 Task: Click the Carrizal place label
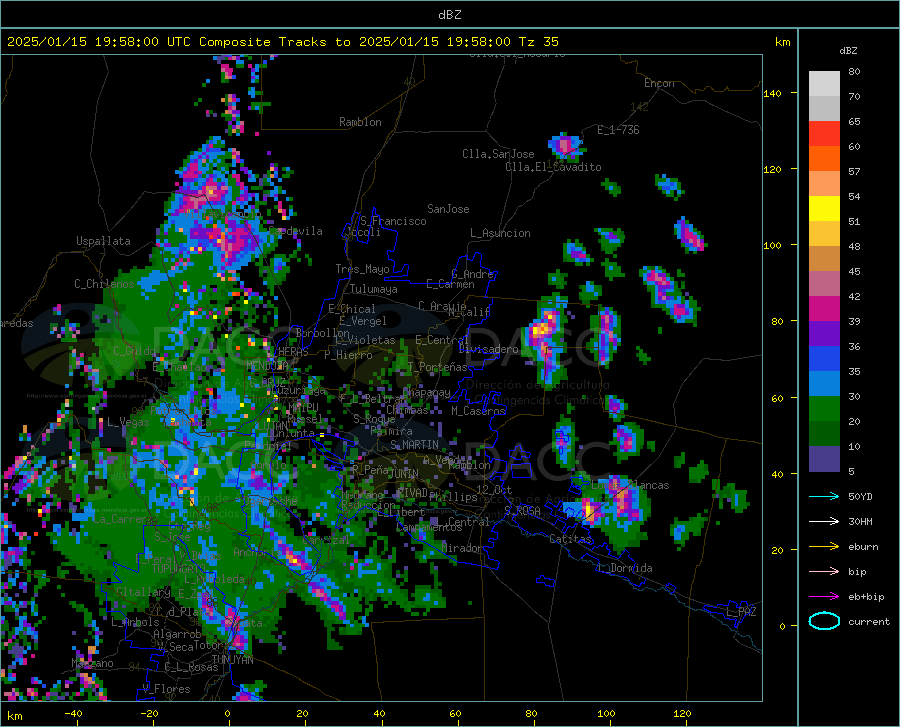(x=325, y=540)
